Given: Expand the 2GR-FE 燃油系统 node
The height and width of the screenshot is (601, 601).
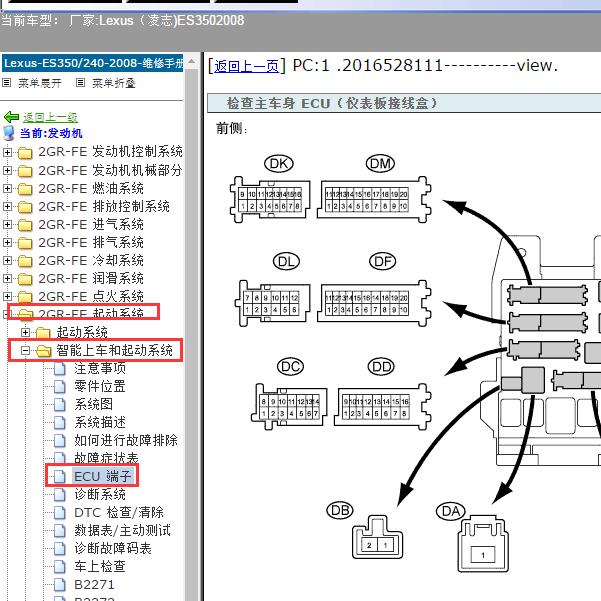Looking at the screenshot, I should [x=7, y=188].
